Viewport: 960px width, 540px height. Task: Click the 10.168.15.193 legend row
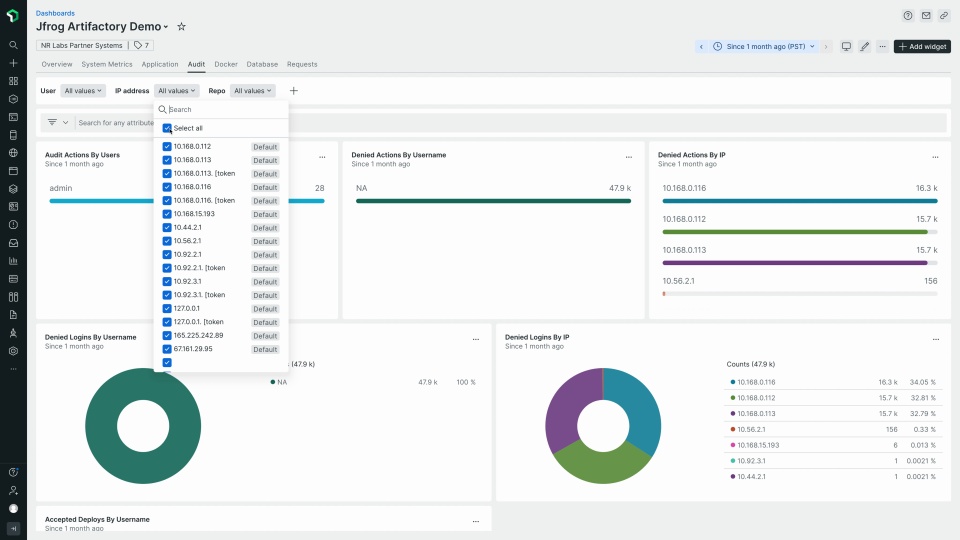pyautogui.click(x=833, y=445)
